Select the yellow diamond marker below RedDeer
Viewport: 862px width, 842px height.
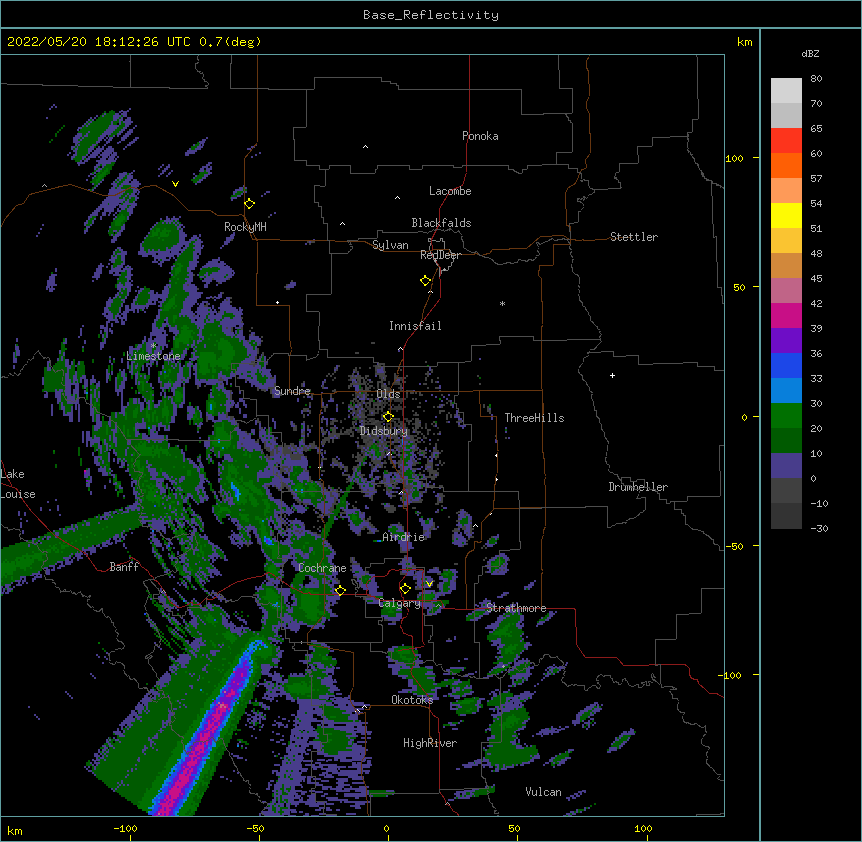pyautogui.click(x=426, y=281)
